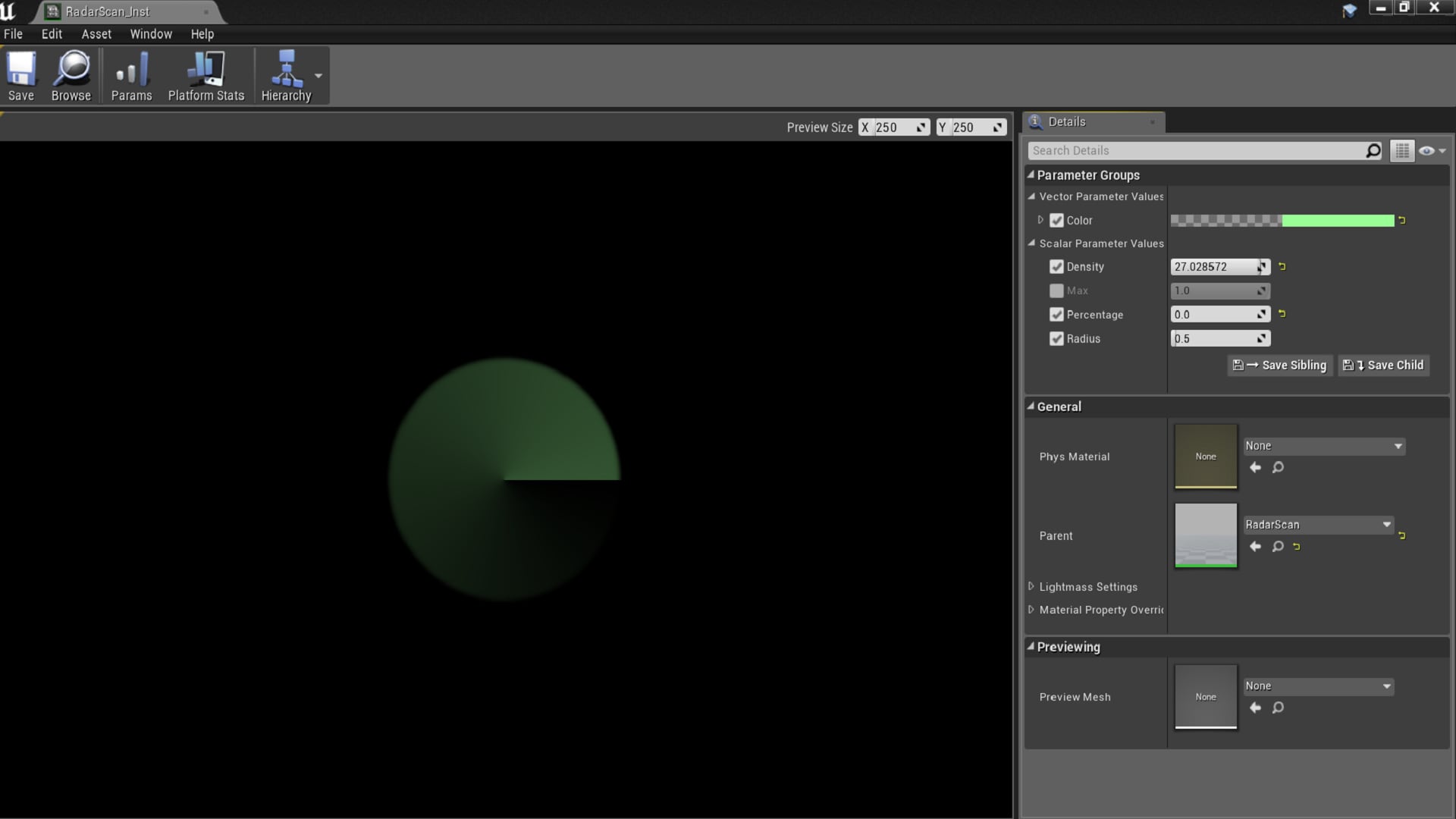1456x819 pixels.
Task: Select the Browse toolbar icon
Action: (71, 75)
